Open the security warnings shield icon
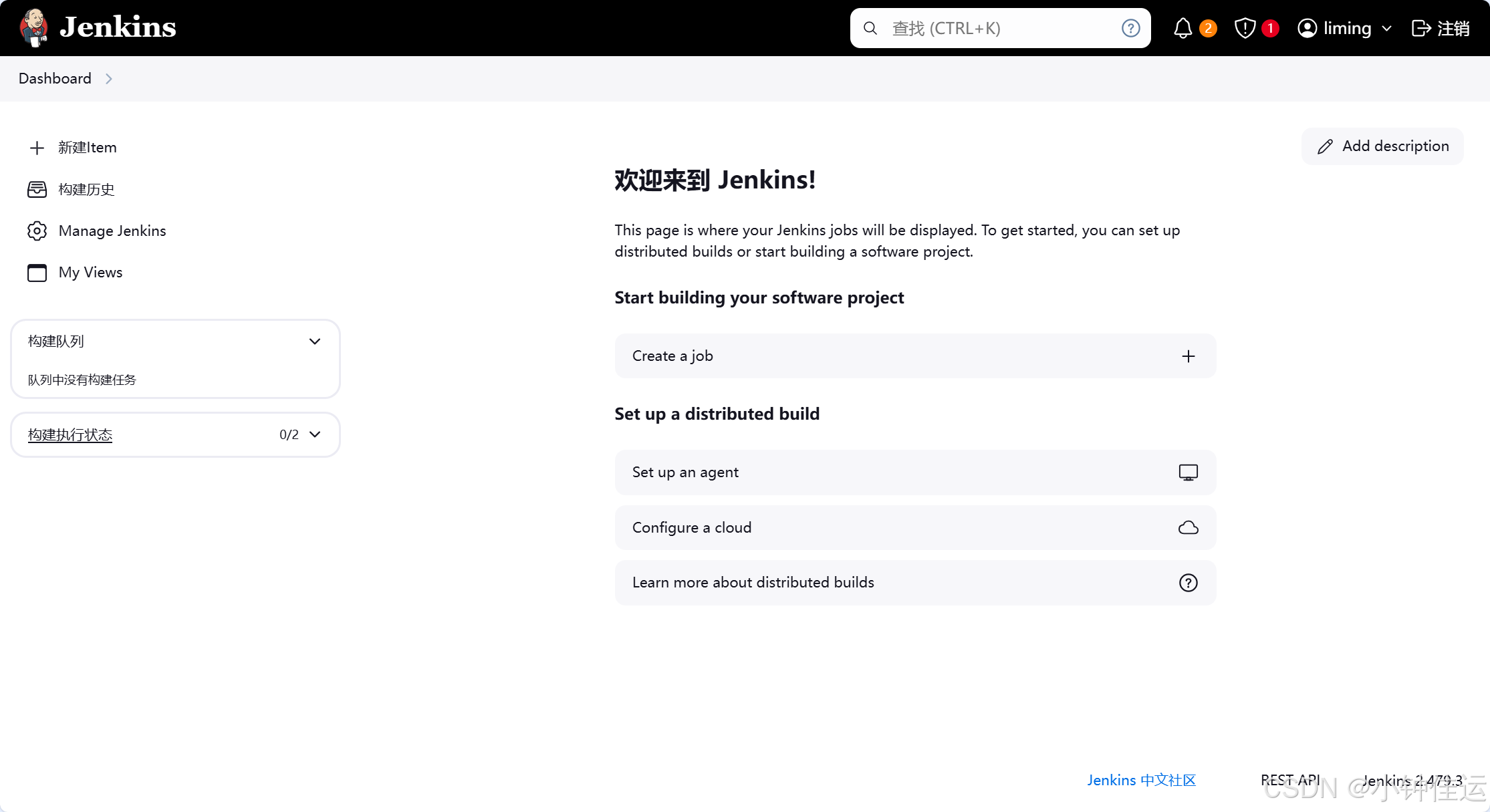 (1245, 28)
